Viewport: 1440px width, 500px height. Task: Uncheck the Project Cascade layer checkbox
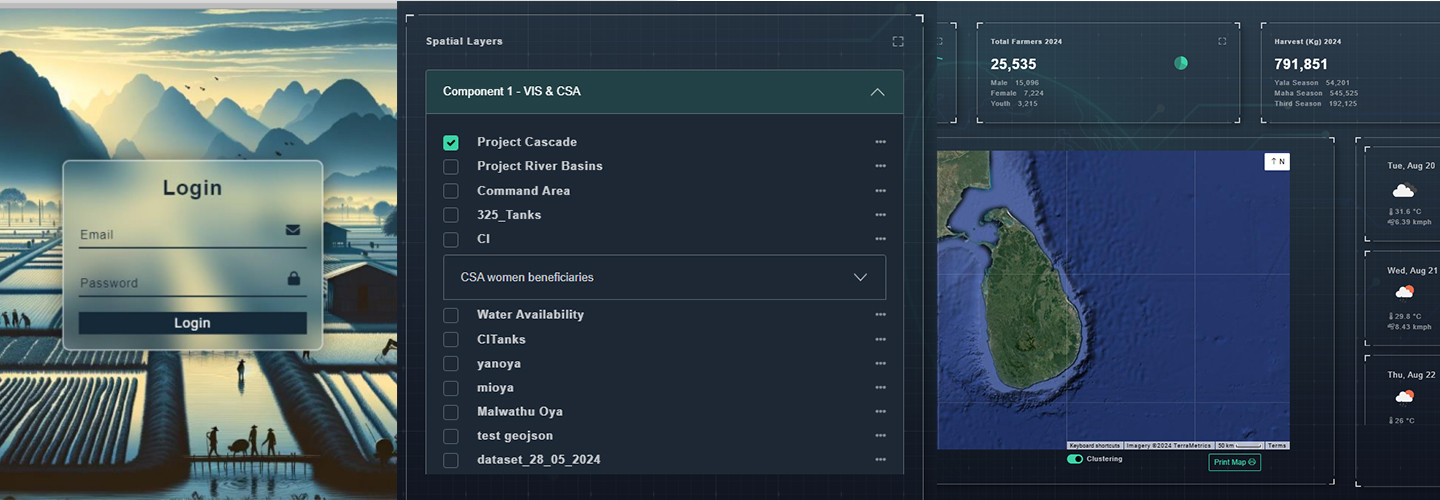(x=451, y=143)
